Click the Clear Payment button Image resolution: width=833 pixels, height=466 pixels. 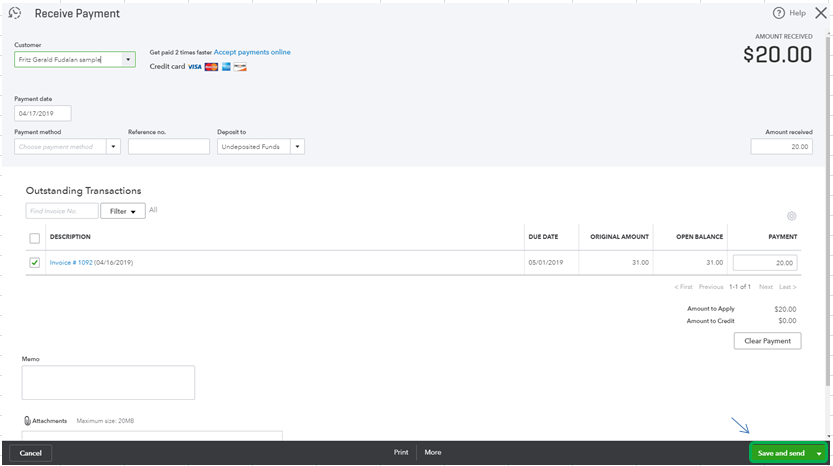767,341
